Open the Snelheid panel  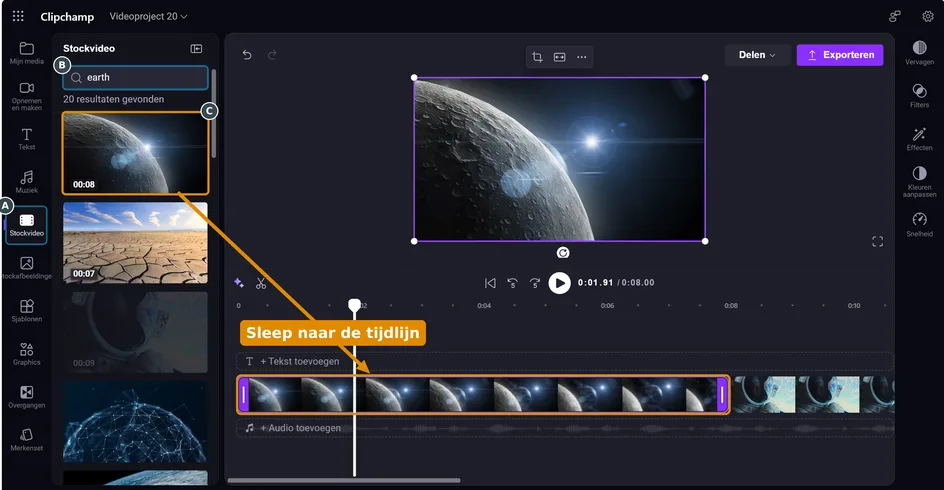(919, 225)
